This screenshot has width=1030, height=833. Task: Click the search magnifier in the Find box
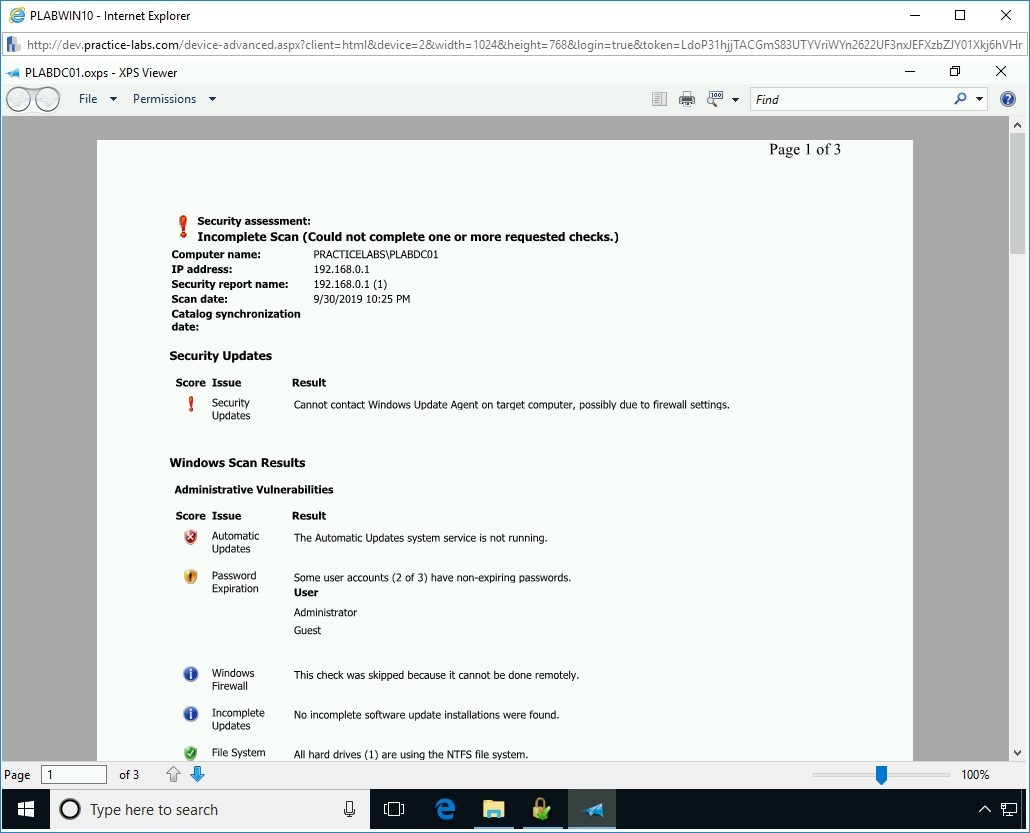958,99
